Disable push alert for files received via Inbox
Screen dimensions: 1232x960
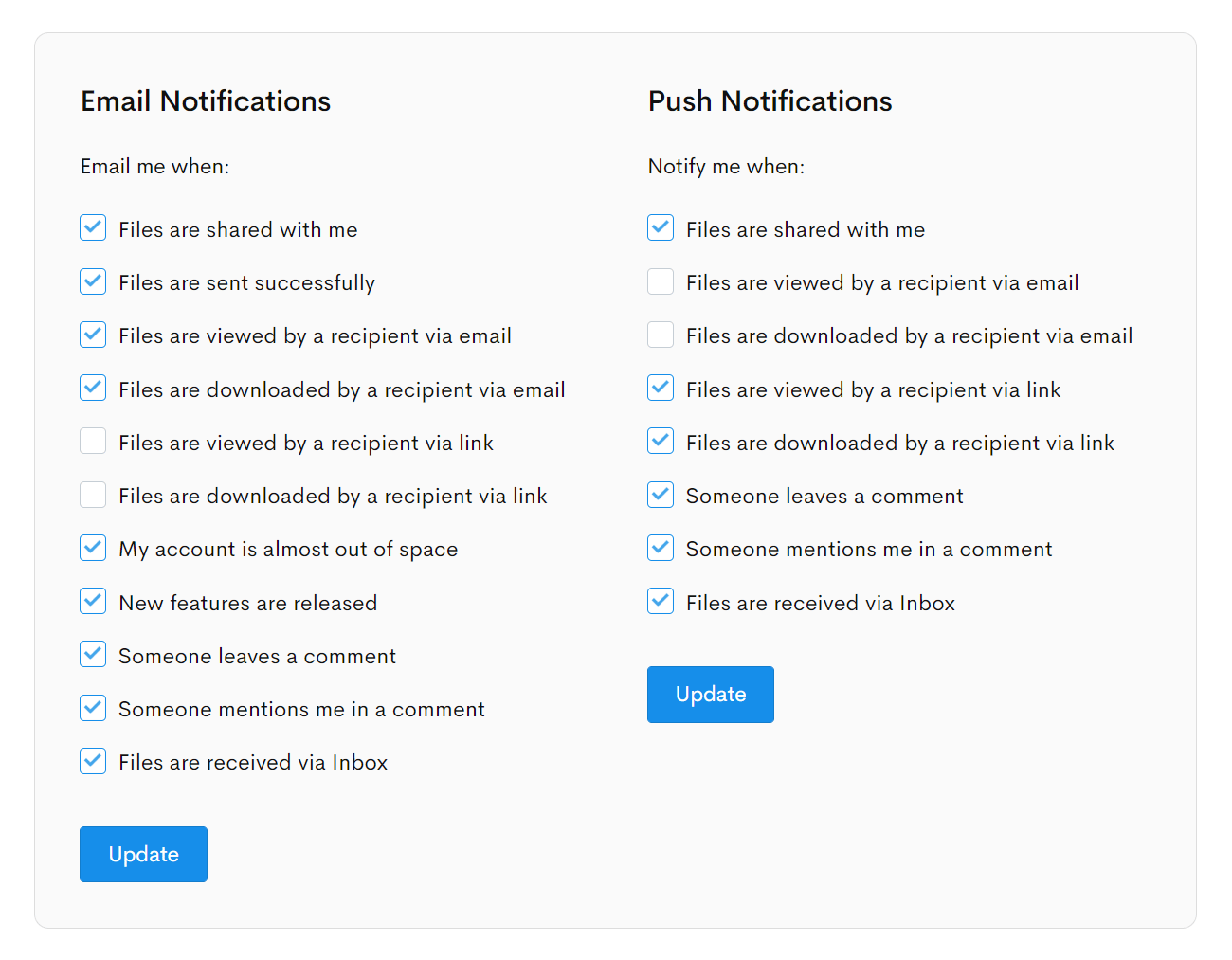[x=660, y=601]
